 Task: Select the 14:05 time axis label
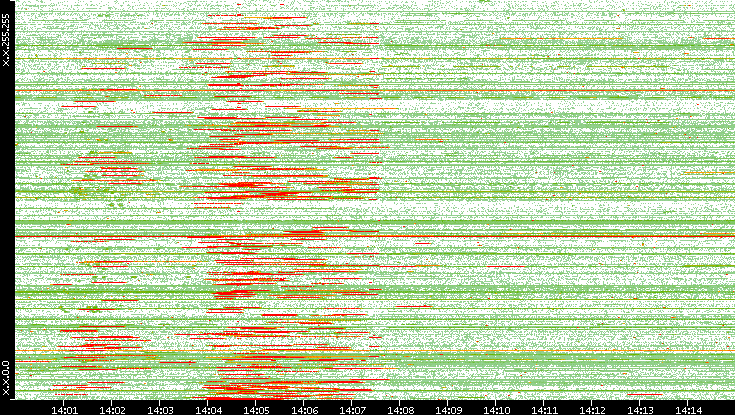point(255,410)
